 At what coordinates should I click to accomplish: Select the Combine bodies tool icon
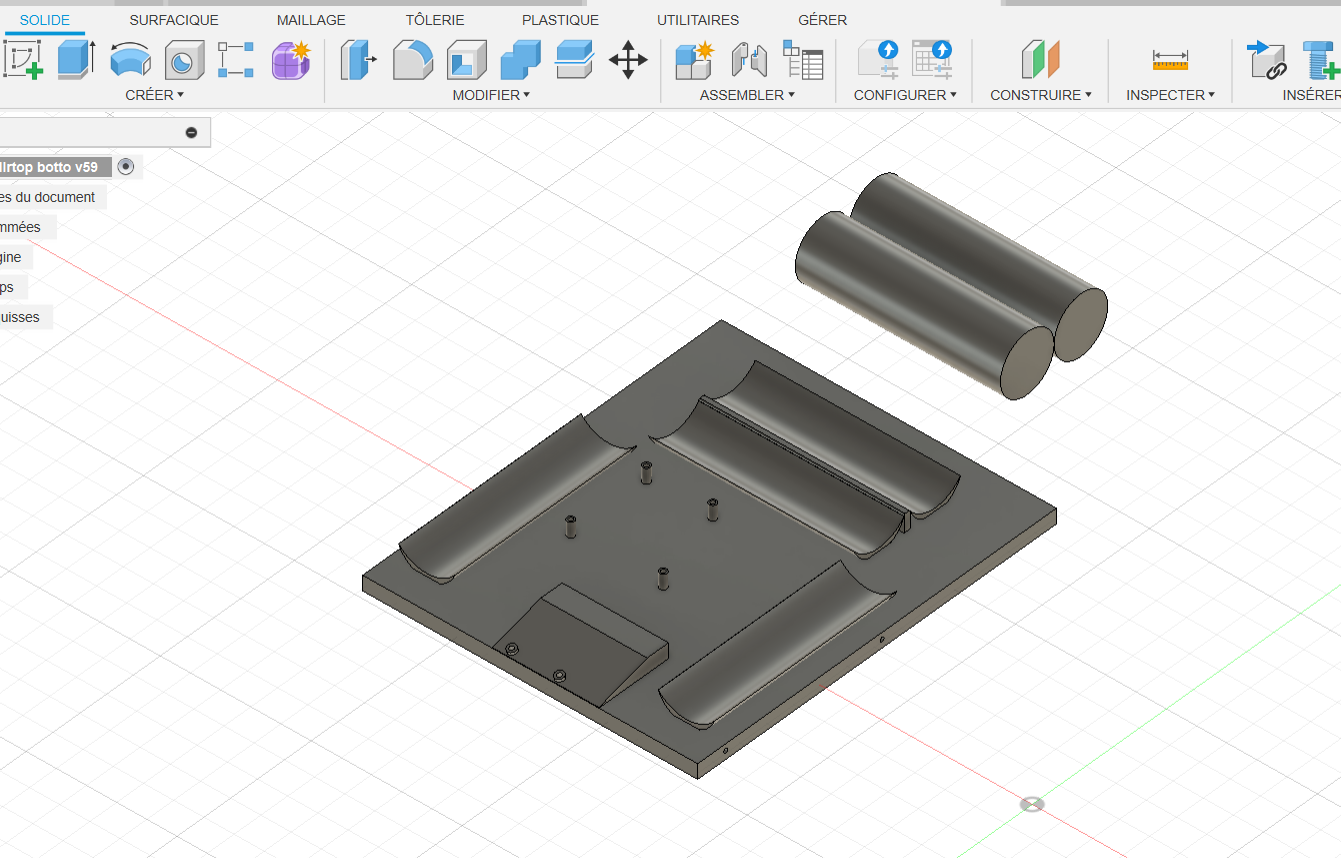click(520, 60)
